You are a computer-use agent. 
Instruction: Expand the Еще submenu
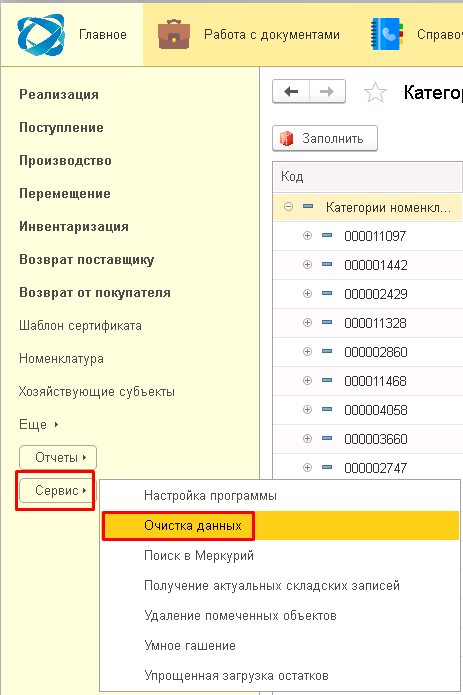pyautogui.click(x=39, y=425)
